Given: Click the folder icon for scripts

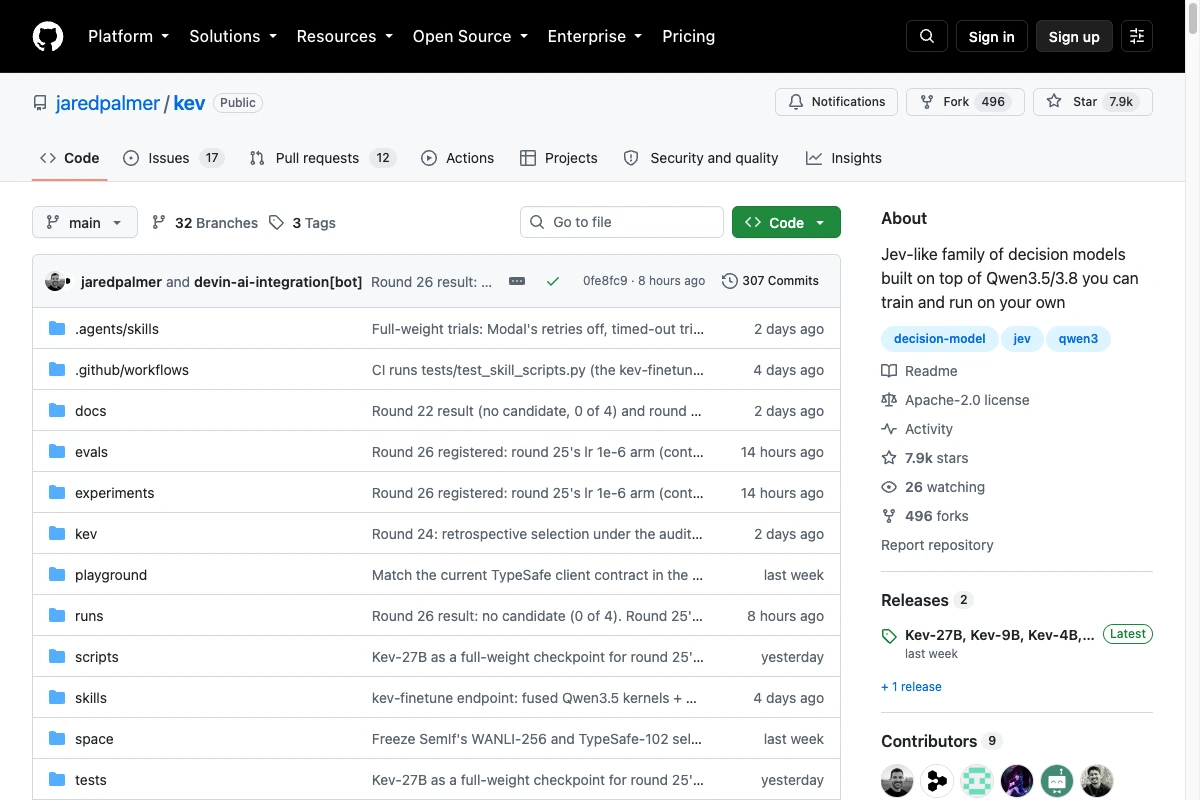Looking at the screenshot, I should tap(57, 657).
